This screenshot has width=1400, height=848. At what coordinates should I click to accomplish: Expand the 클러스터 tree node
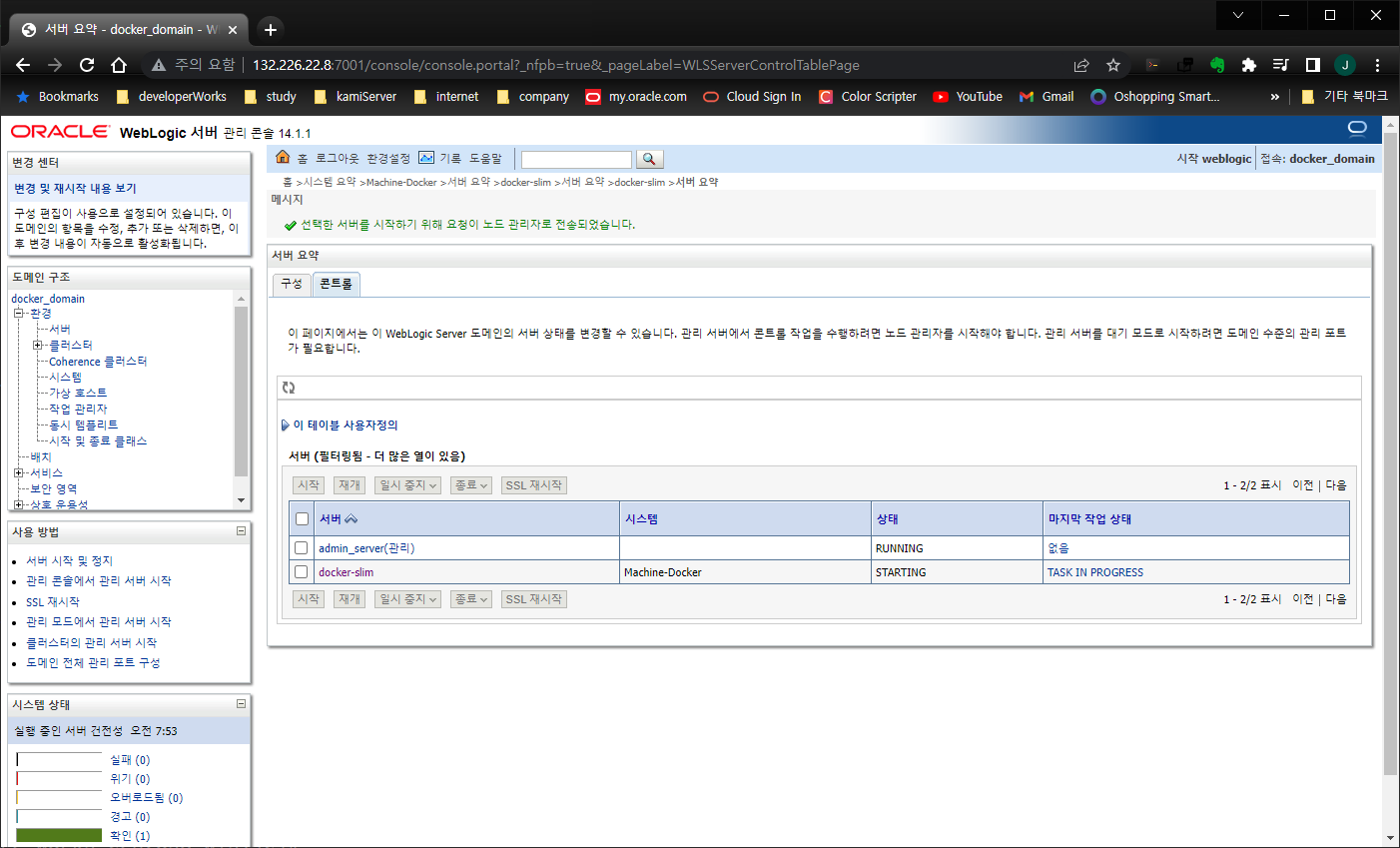(x=37, y=346)
